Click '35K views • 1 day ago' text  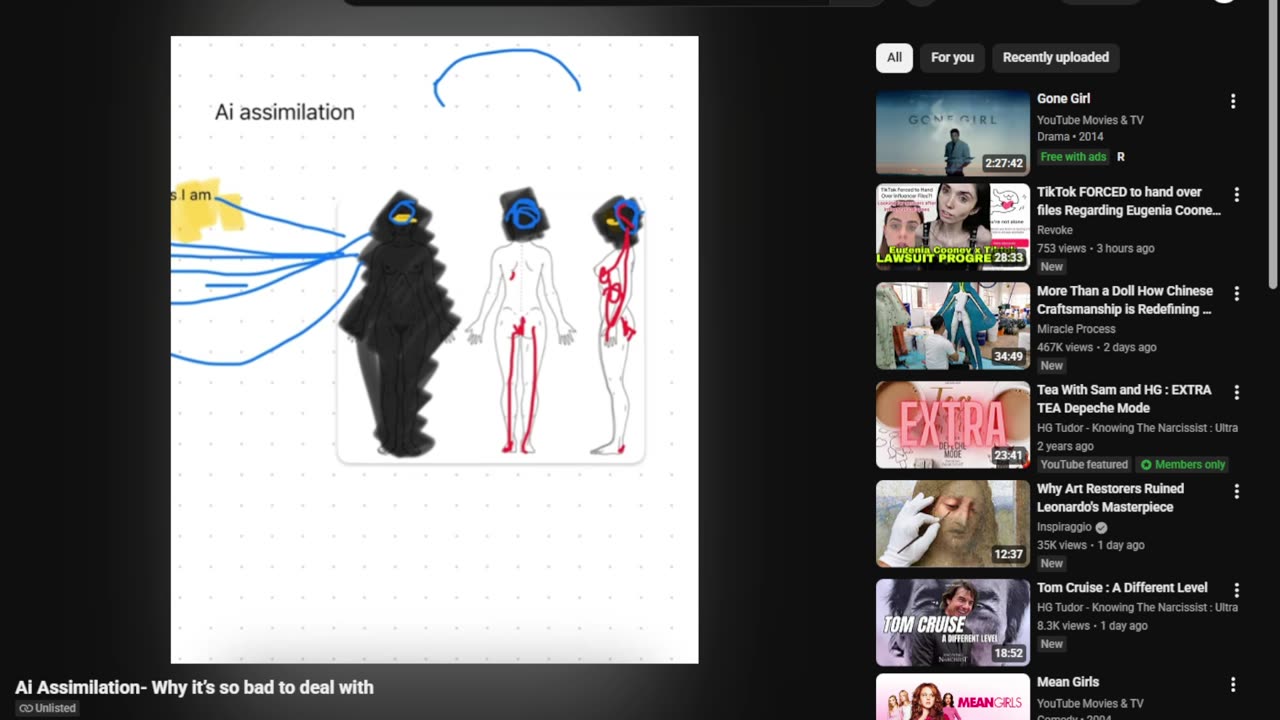click(x=1091, y=545)
